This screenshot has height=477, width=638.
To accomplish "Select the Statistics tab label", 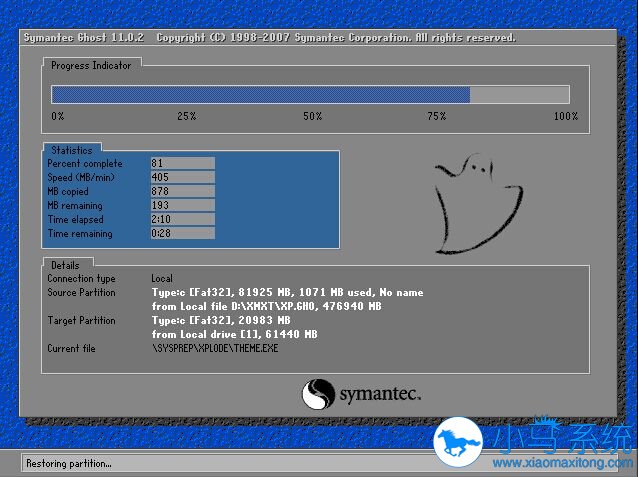I will pos(72,150).
